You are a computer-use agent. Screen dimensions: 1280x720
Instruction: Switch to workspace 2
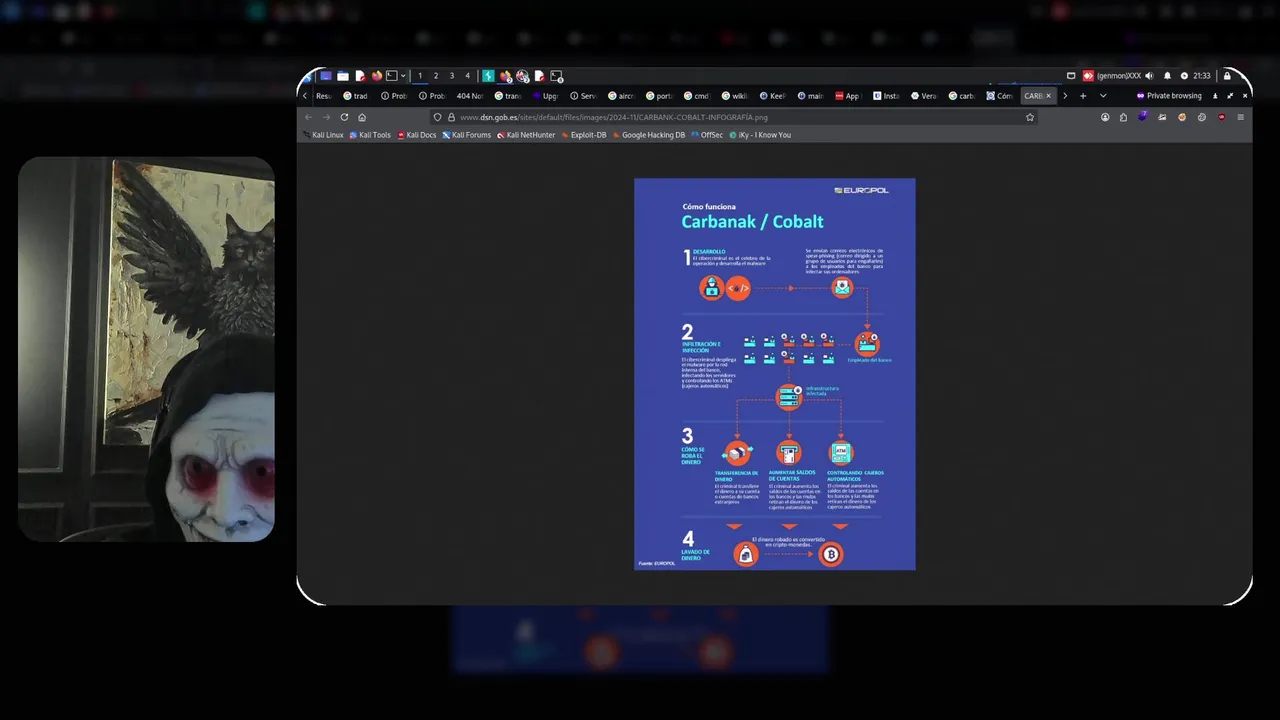point(436,76)
